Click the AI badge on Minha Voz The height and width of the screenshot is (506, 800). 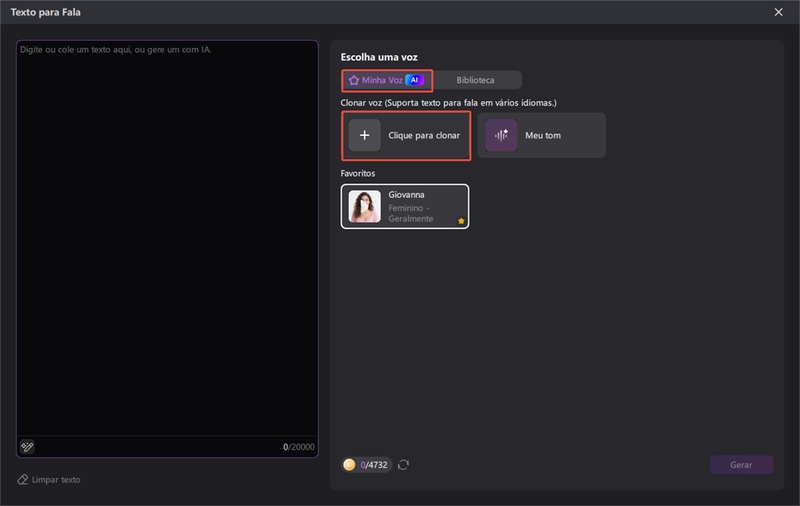point(415,80)
